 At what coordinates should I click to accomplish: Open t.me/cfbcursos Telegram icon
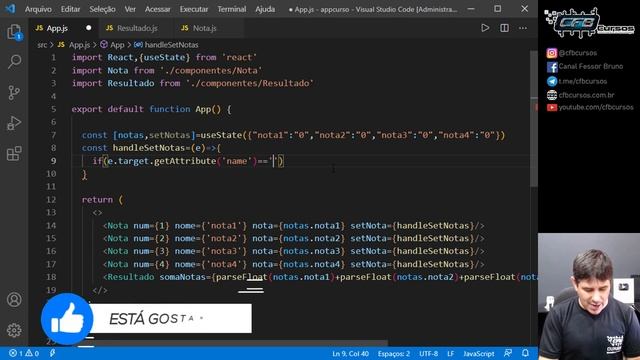tap(552, 81)
